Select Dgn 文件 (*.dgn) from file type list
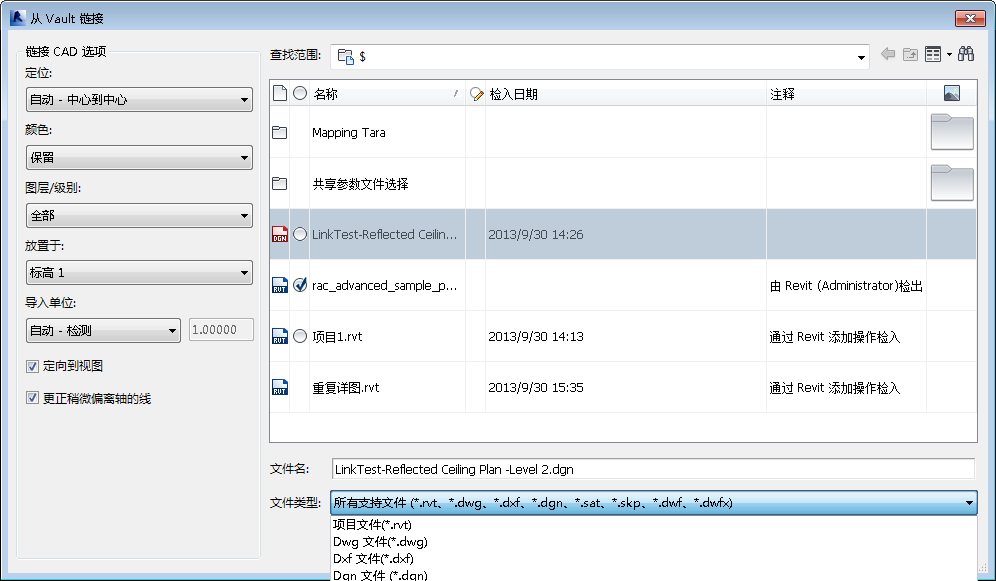Image resolution: width=996 pixels, height=581 pixels. pos(380,575)
